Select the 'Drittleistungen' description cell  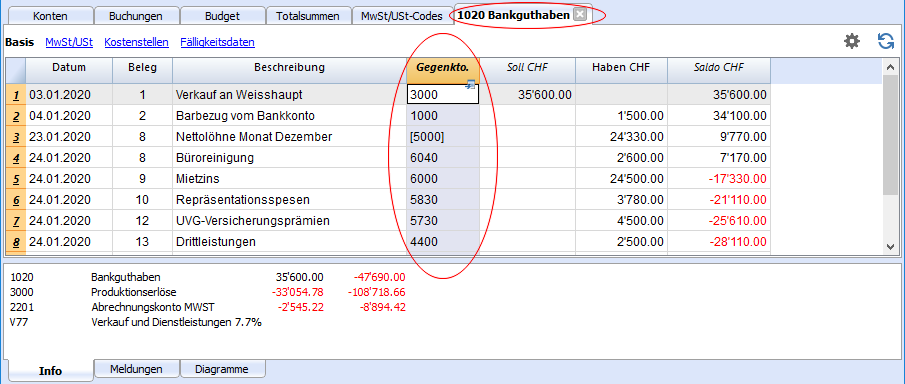pyautogui.click(x=289, y=241)
